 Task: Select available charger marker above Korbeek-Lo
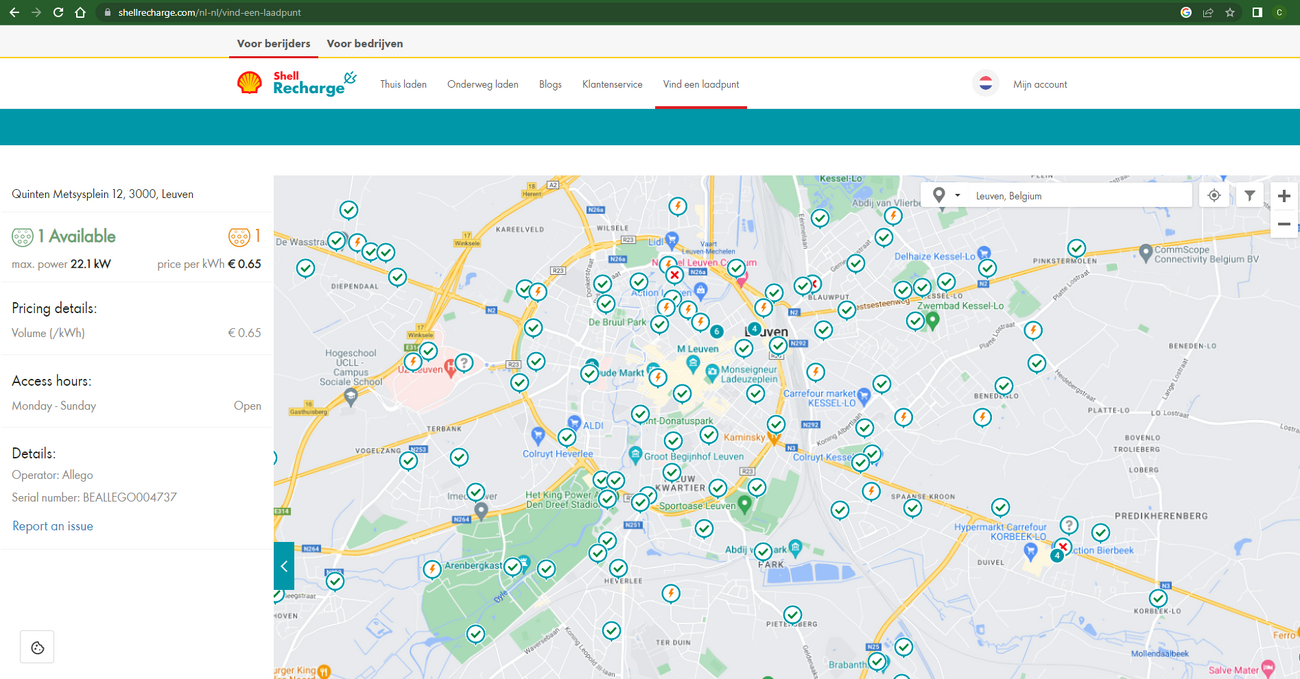click(1158, 598)
